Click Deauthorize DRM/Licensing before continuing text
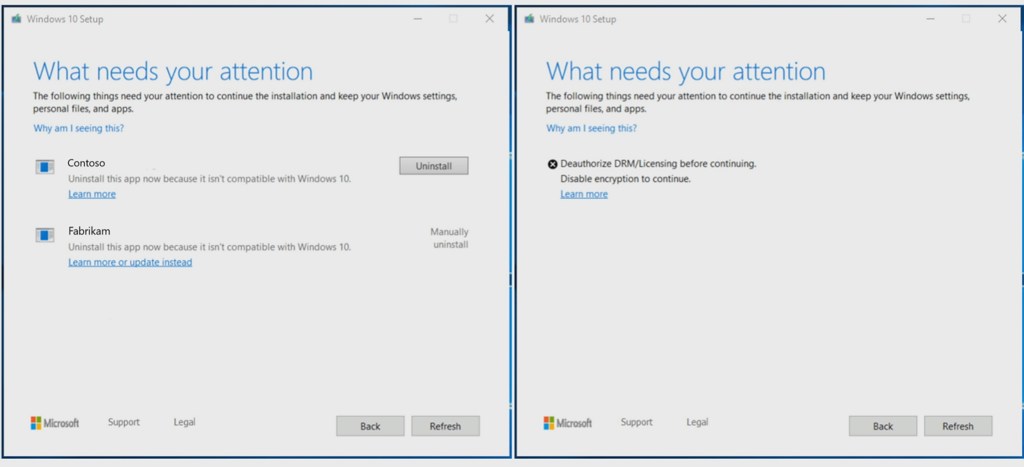Image resolution: width=1024 pixels, height=467 pixels. pyautogui.click(x=658, y=164)
